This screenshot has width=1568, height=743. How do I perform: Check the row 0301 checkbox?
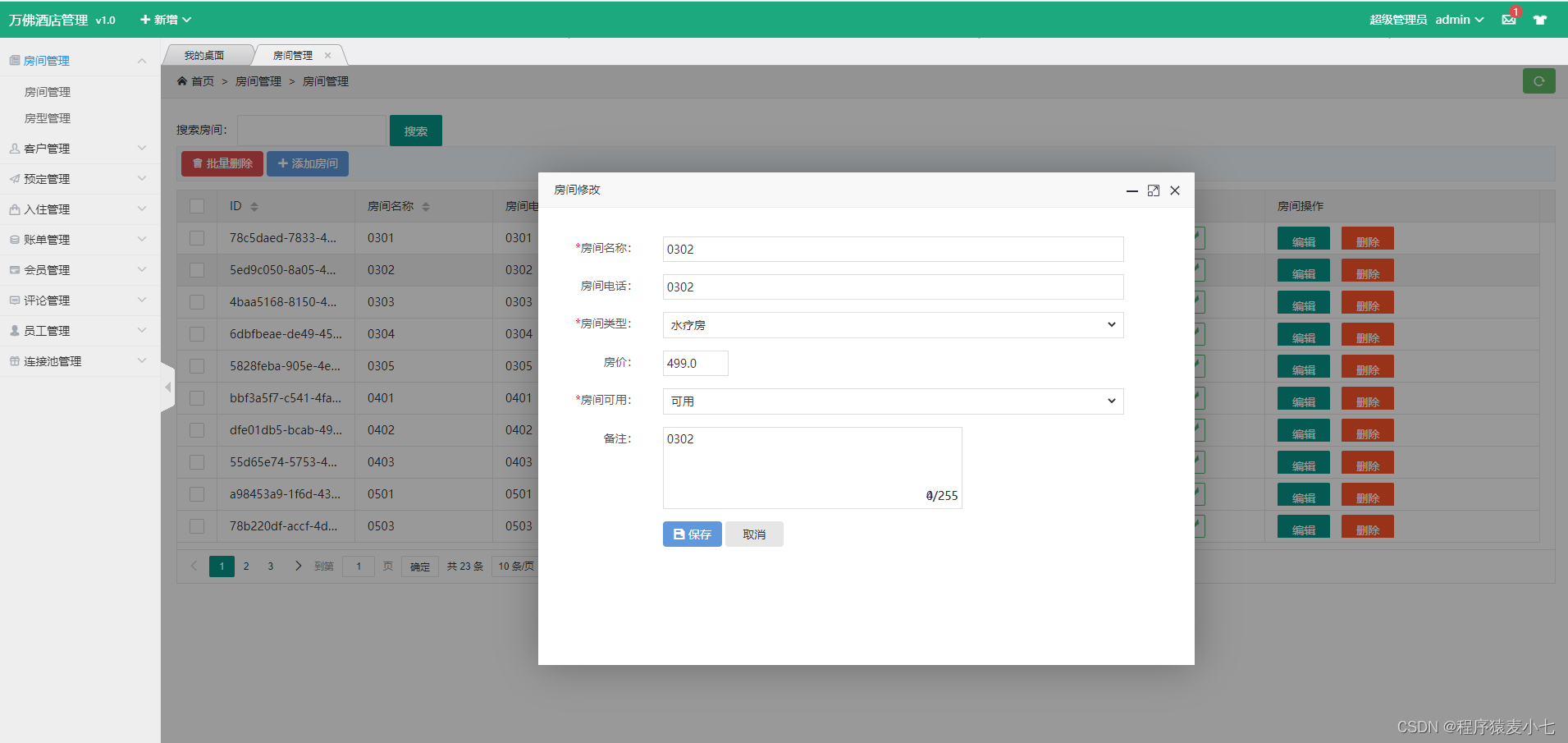click(x=197, y=238)
